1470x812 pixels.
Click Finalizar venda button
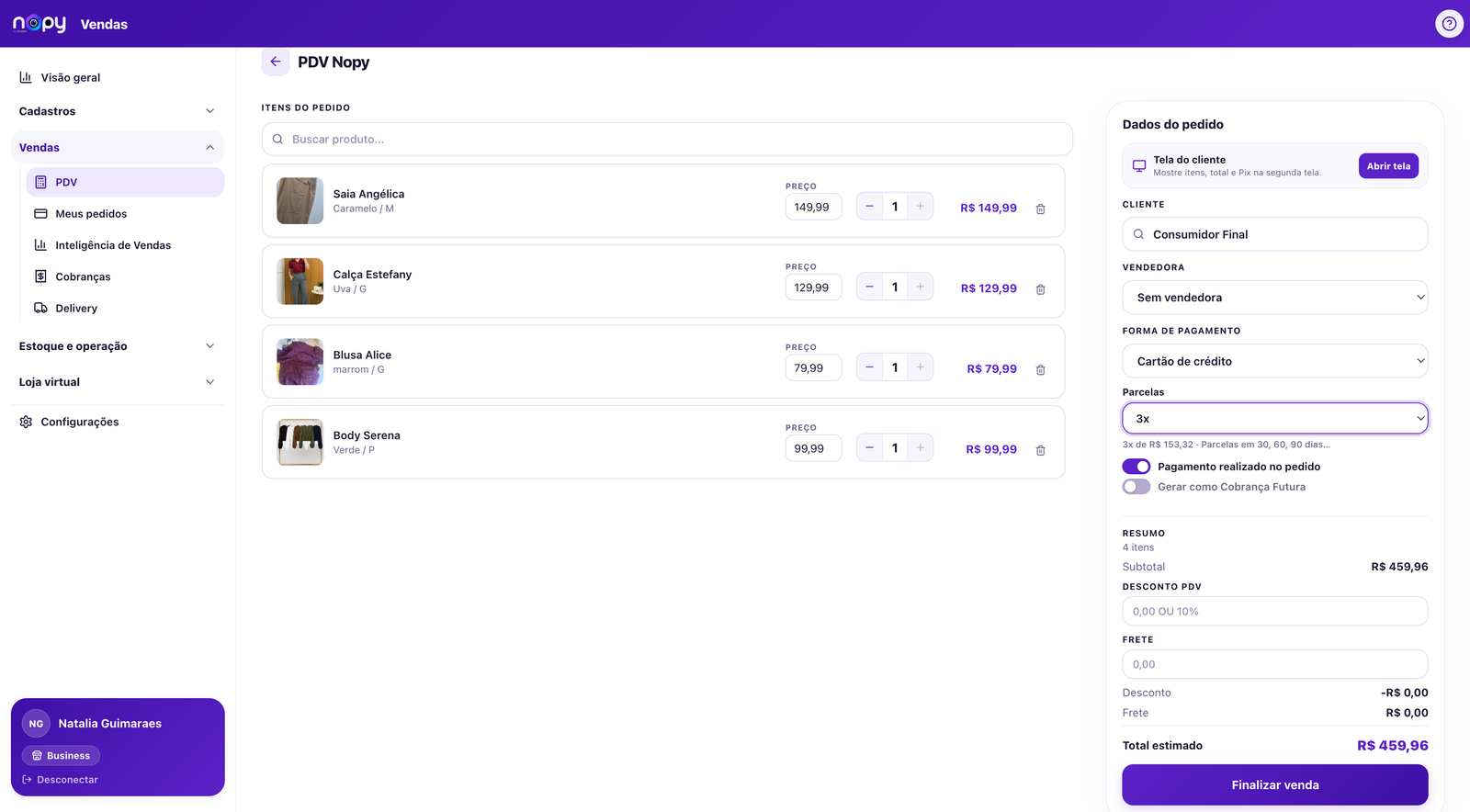click(1275, 784)
